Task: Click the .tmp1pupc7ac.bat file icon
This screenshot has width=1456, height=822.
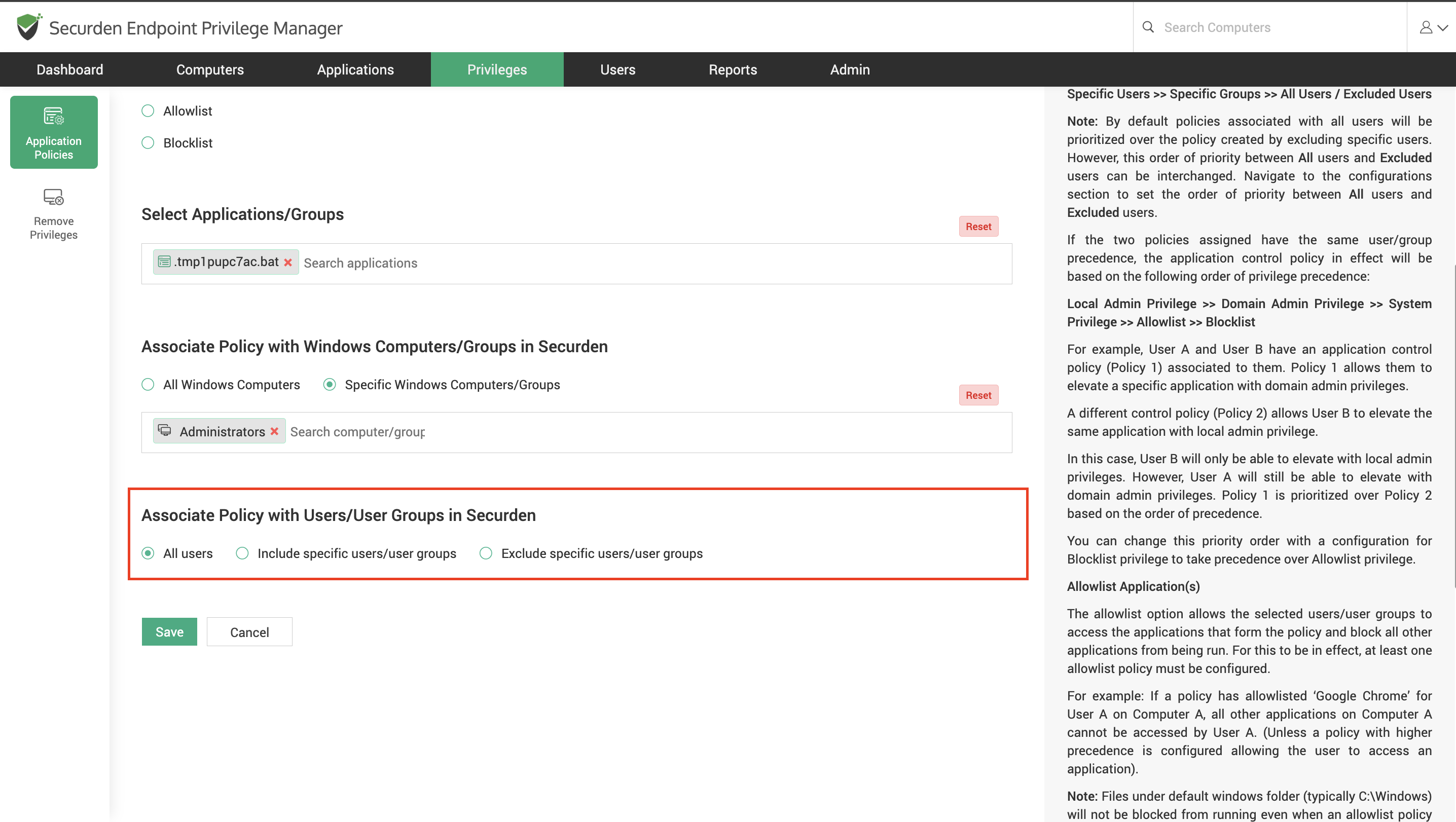Action: pos(164,261)
